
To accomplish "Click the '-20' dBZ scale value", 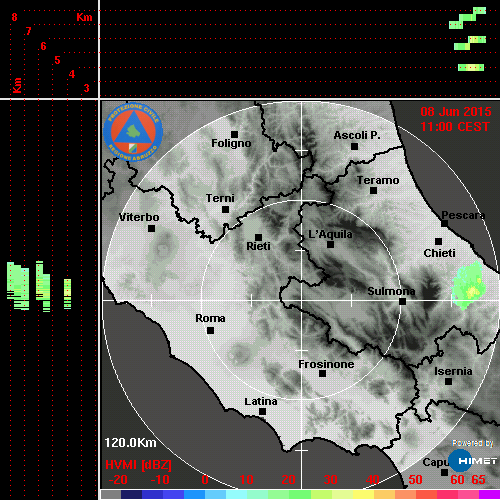I will [118, 480].
